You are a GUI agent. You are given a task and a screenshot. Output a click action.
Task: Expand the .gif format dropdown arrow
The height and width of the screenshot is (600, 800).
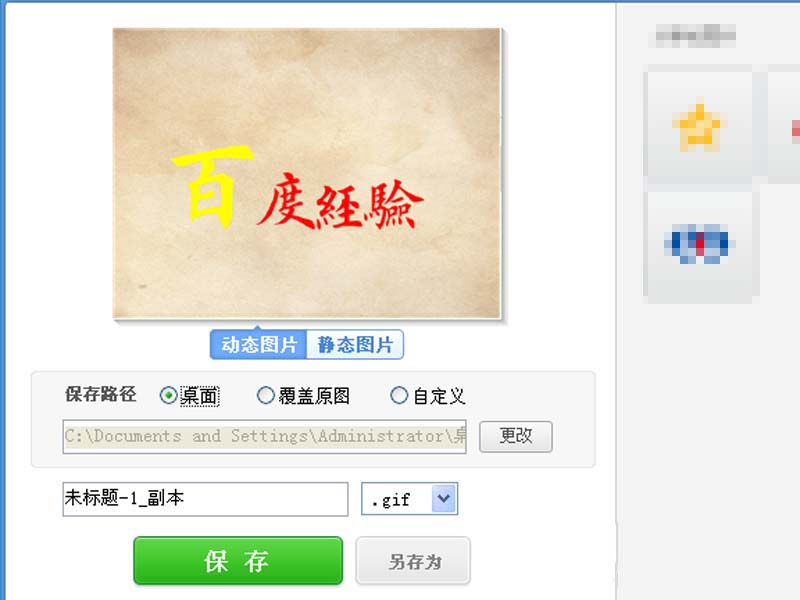tap(443, 498)
